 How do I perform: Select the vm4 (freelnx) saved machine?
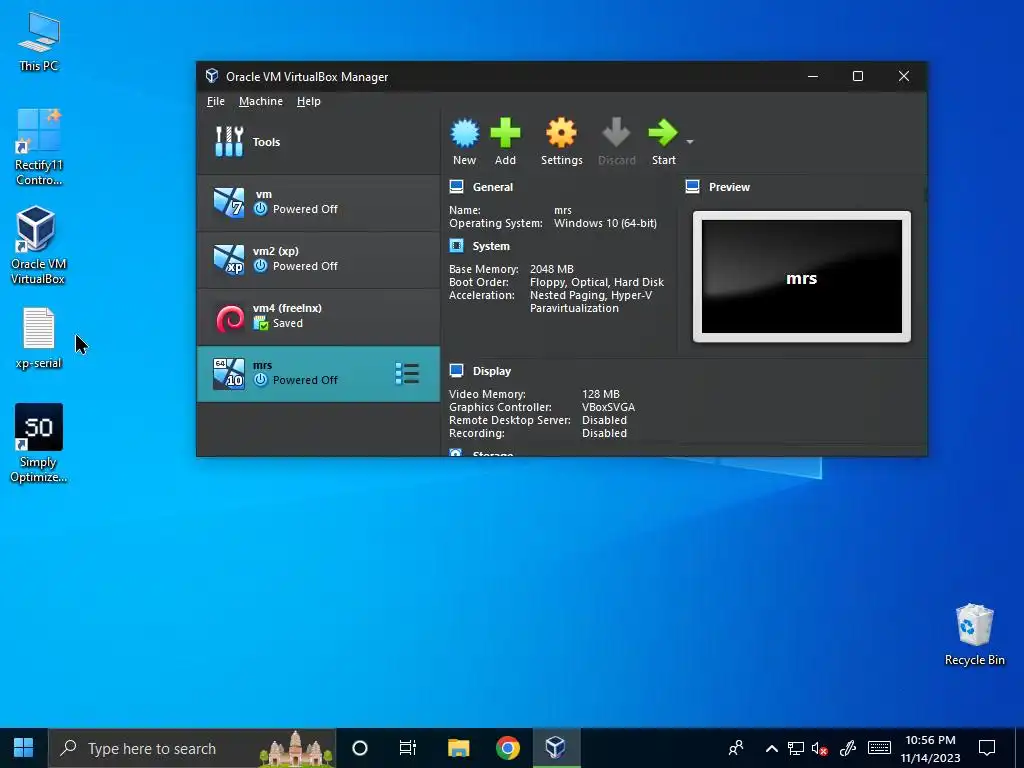318,316
